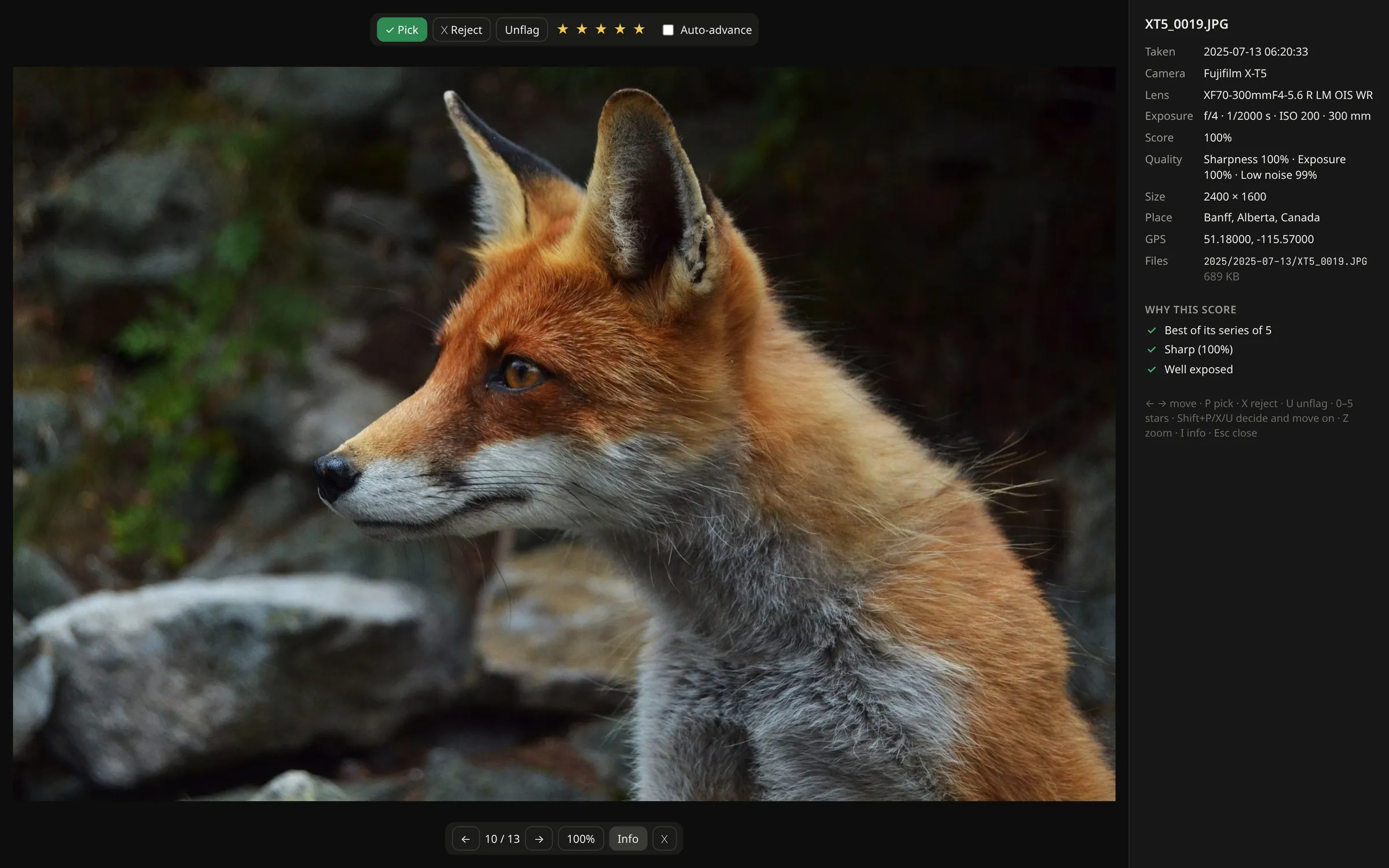The image size is (1389, 868).
Task: Click the 10 / 13 photo counter
Action: [502, 838]
